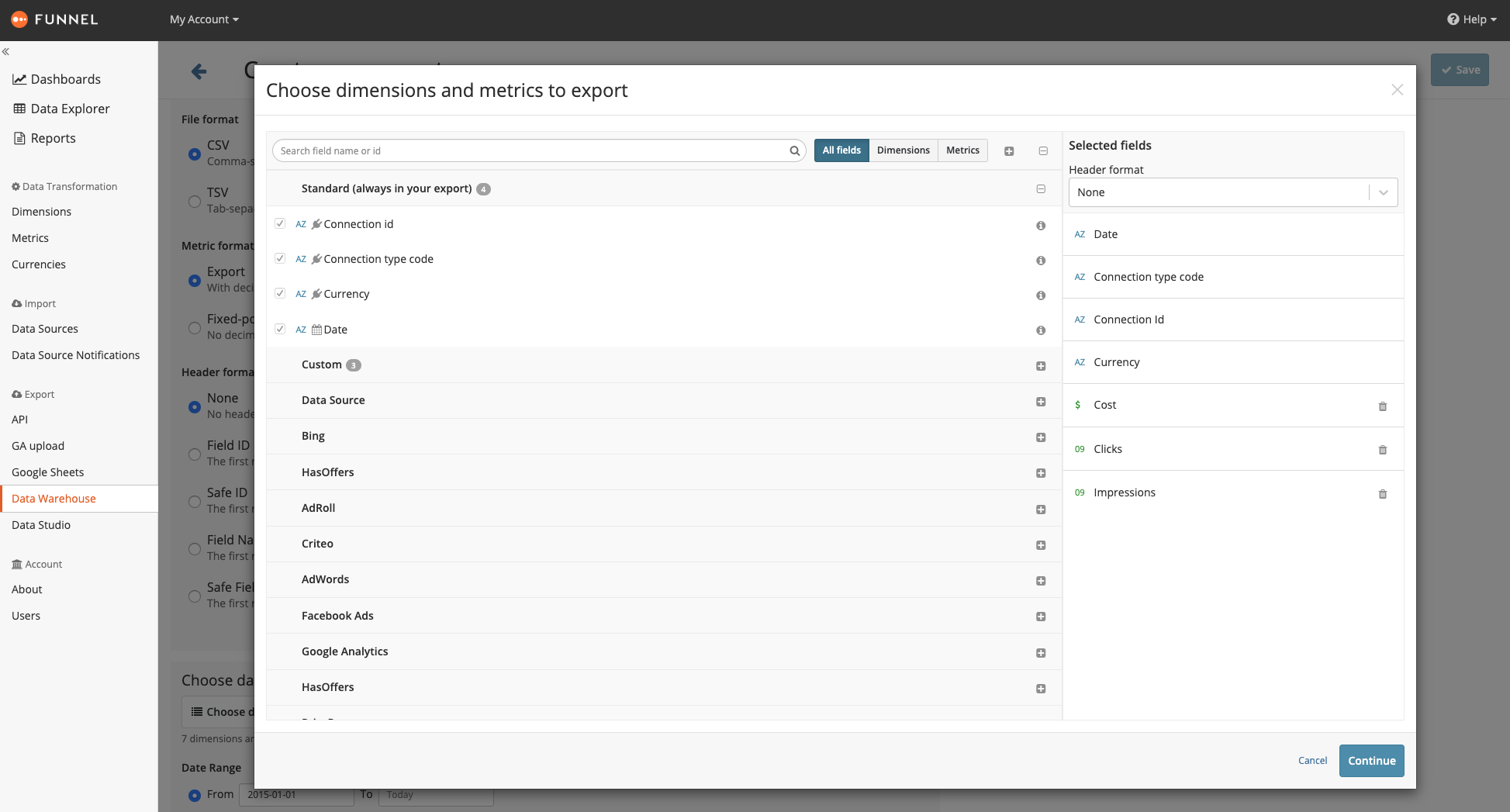Click the search magnifier icon
The image size is (1510, 812).
794,151
